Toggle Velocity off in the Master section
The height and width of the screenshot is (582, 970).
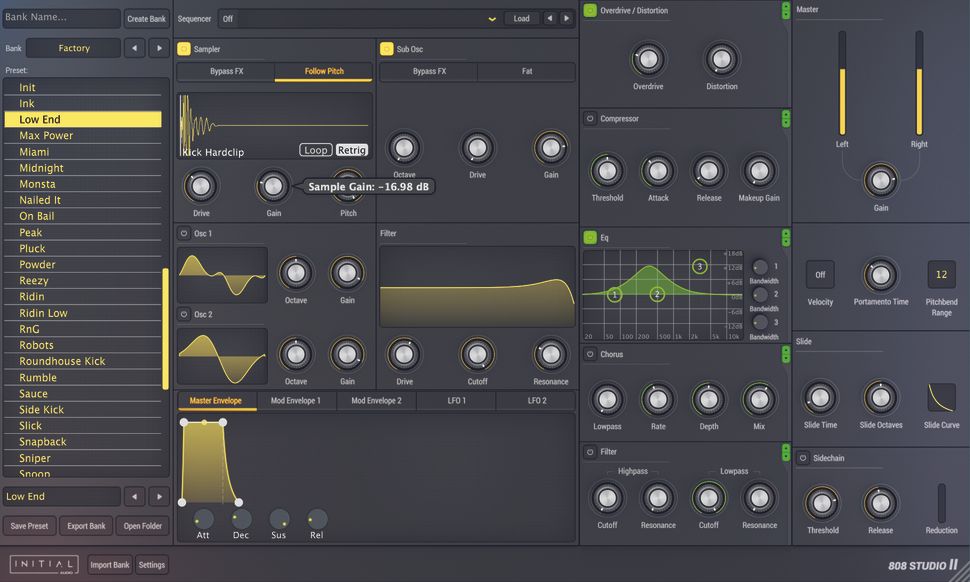pos(820,273)
